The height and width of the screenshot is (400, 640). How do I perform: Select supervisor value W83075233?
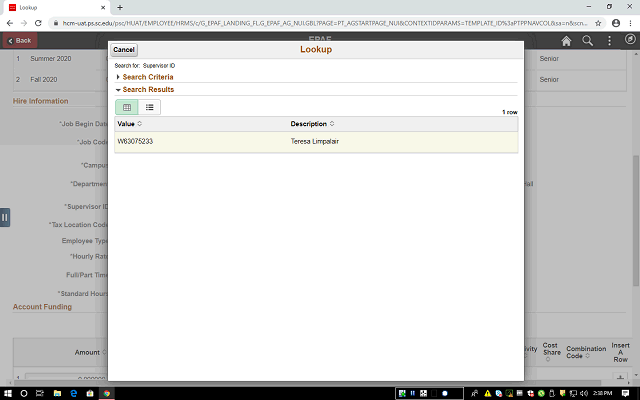tap(135, 141)
